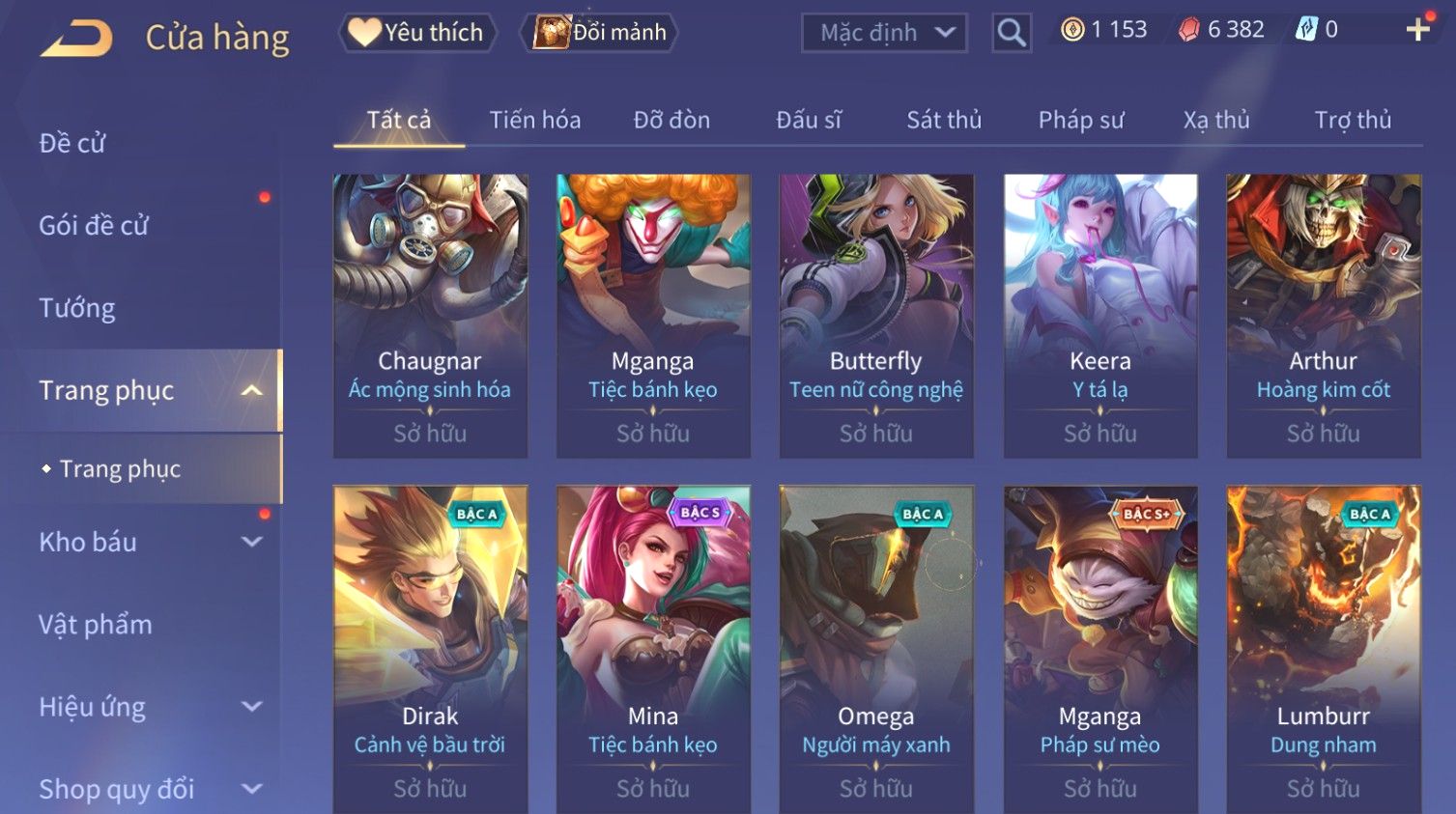This screenshot has width=1456, height=814.
Task: Open Gói đề cử in sidebar
Action: 94,225
